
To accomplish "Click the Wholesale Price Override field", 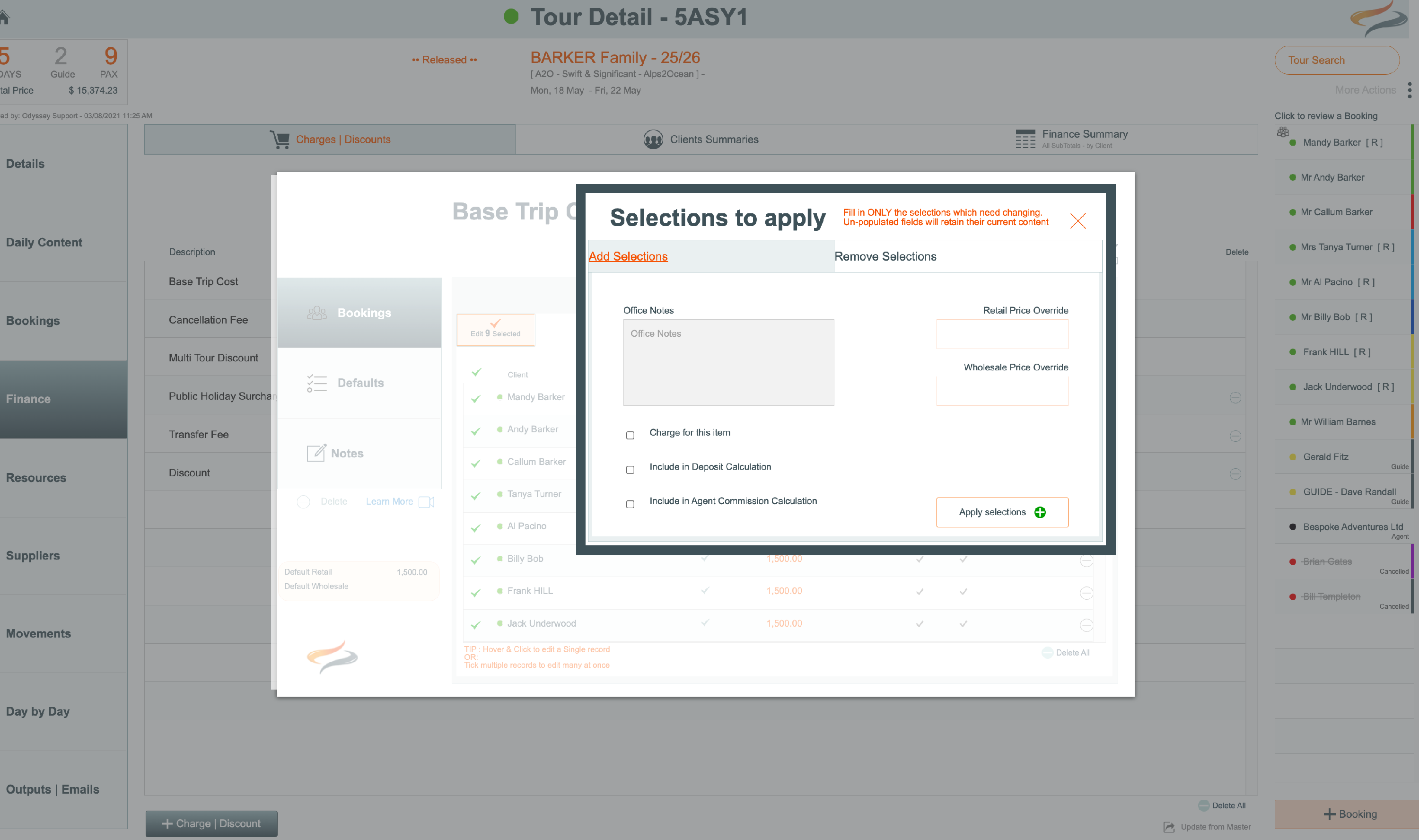I will pos(1002,391).
